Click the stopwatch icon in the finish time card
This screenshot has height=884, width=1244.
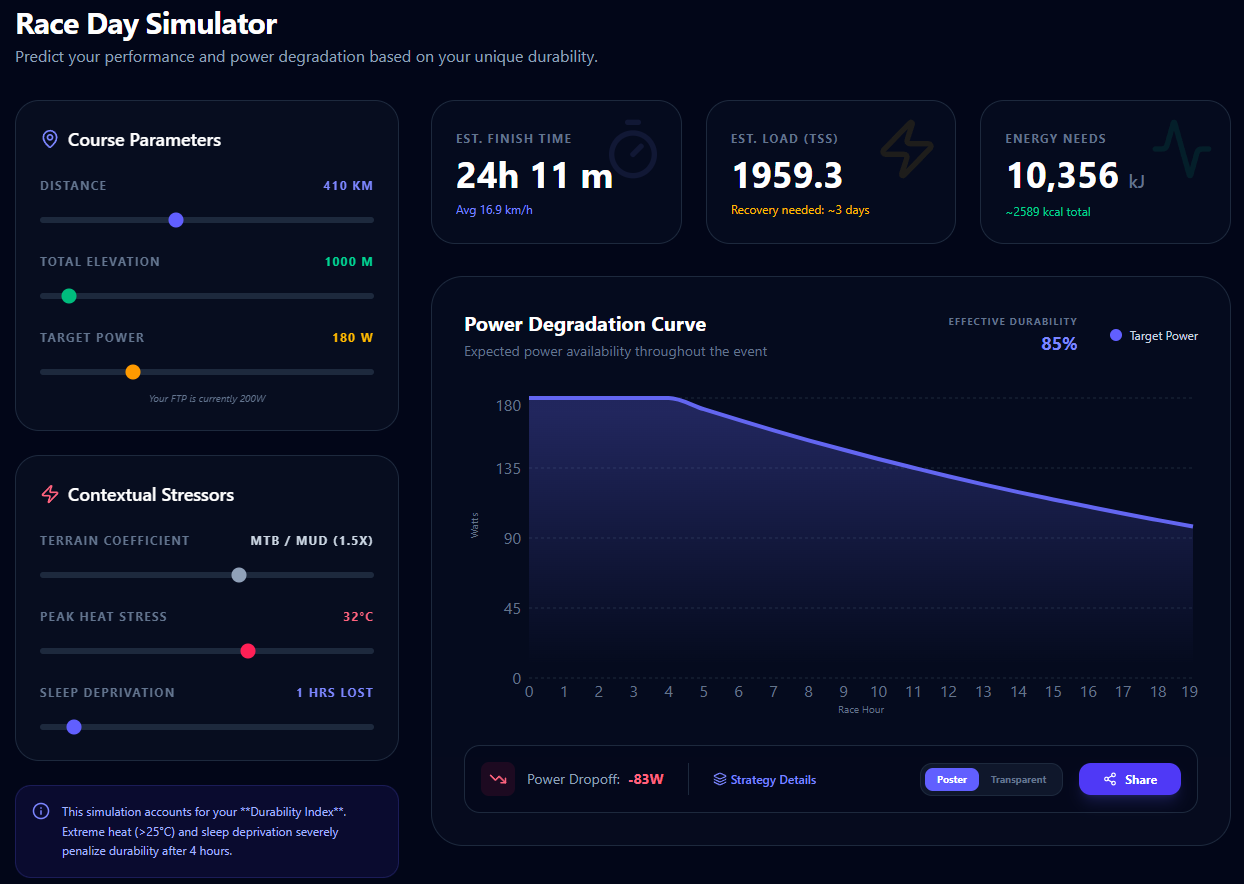(x=632, y=150)
